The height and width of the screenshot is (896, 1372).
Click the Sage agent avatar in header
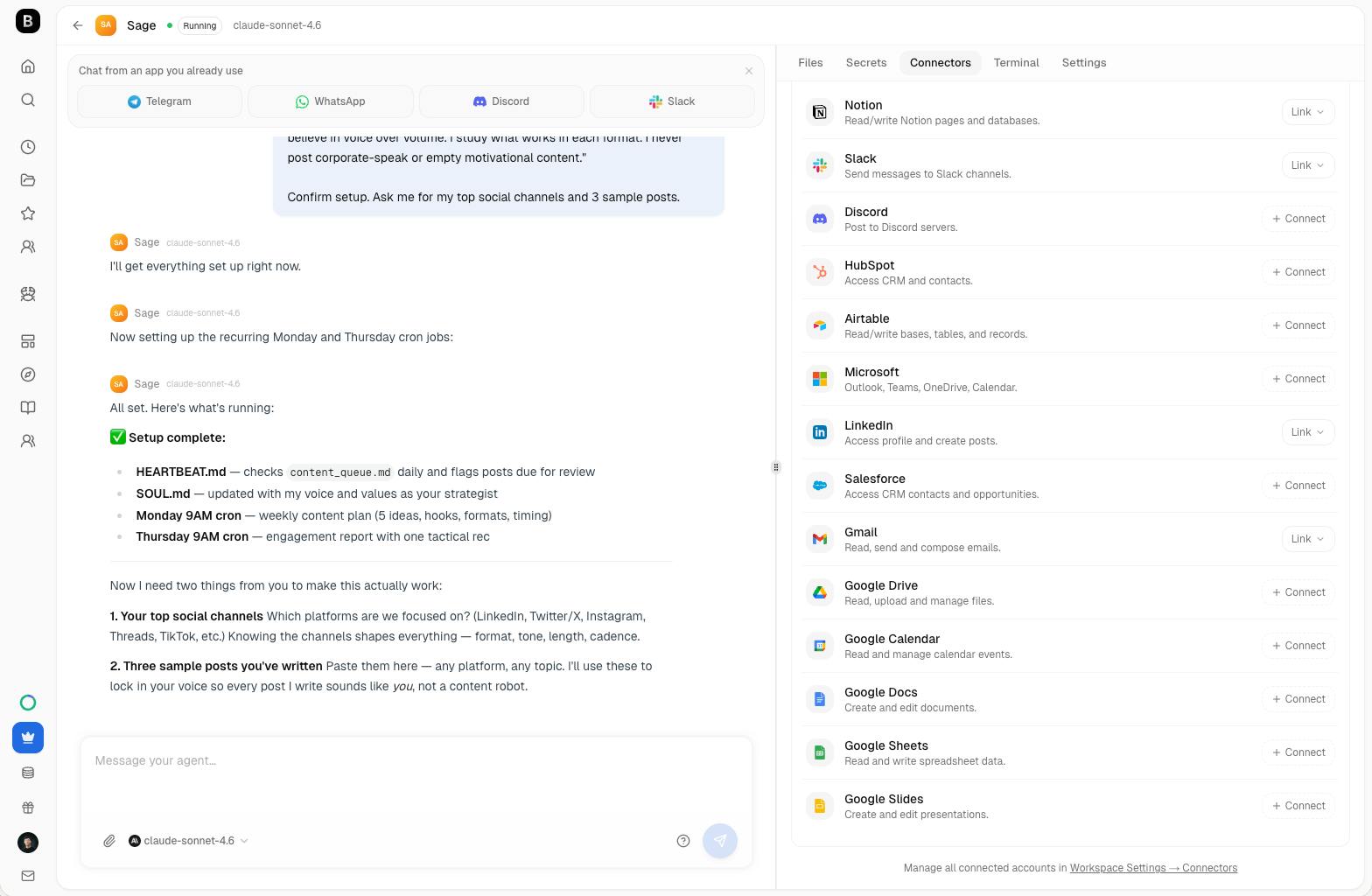coord(106,25)
